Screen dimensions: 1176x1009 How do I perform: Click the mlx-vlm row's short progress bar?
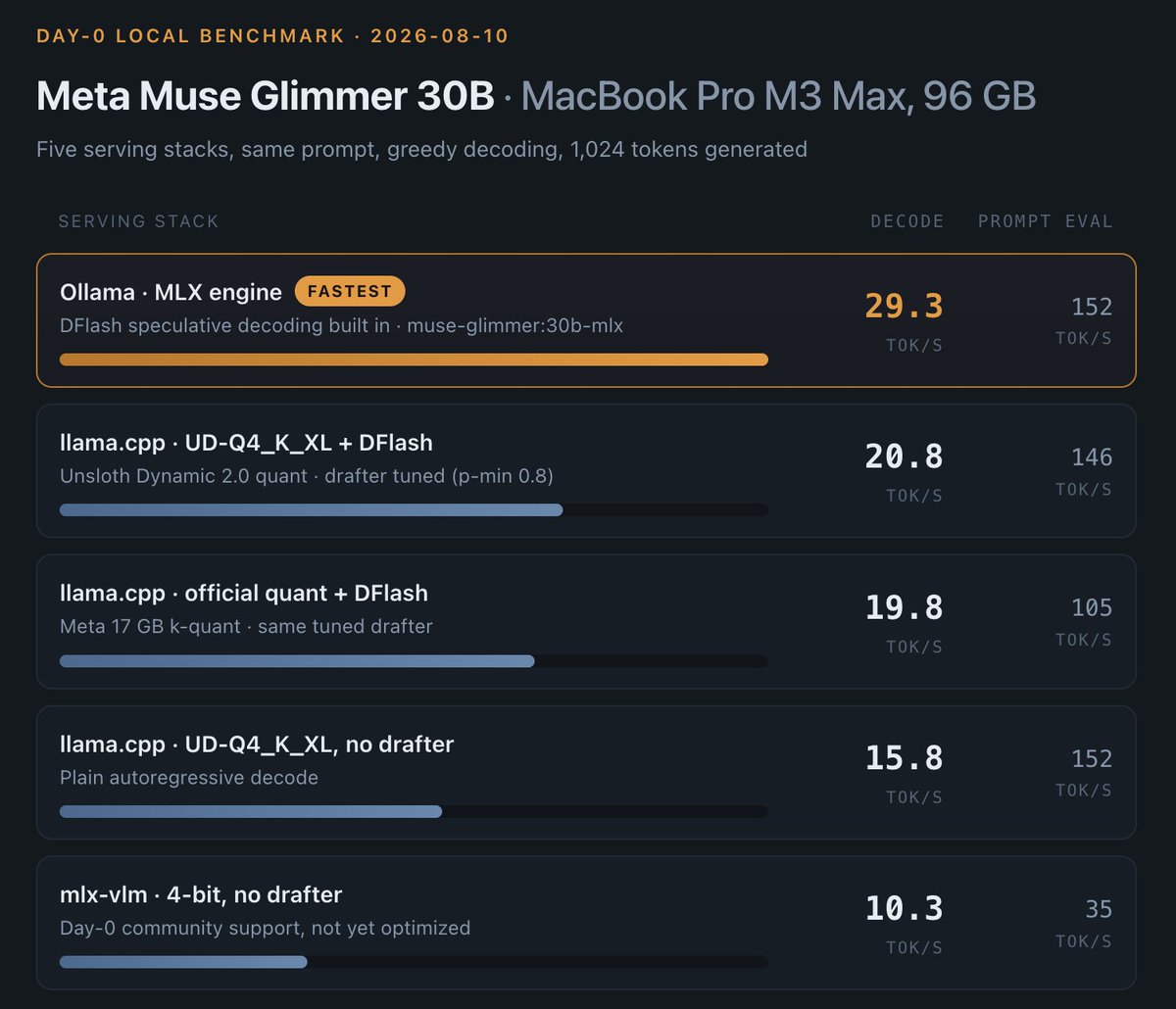pyautogui.click(x=183, y=963)
